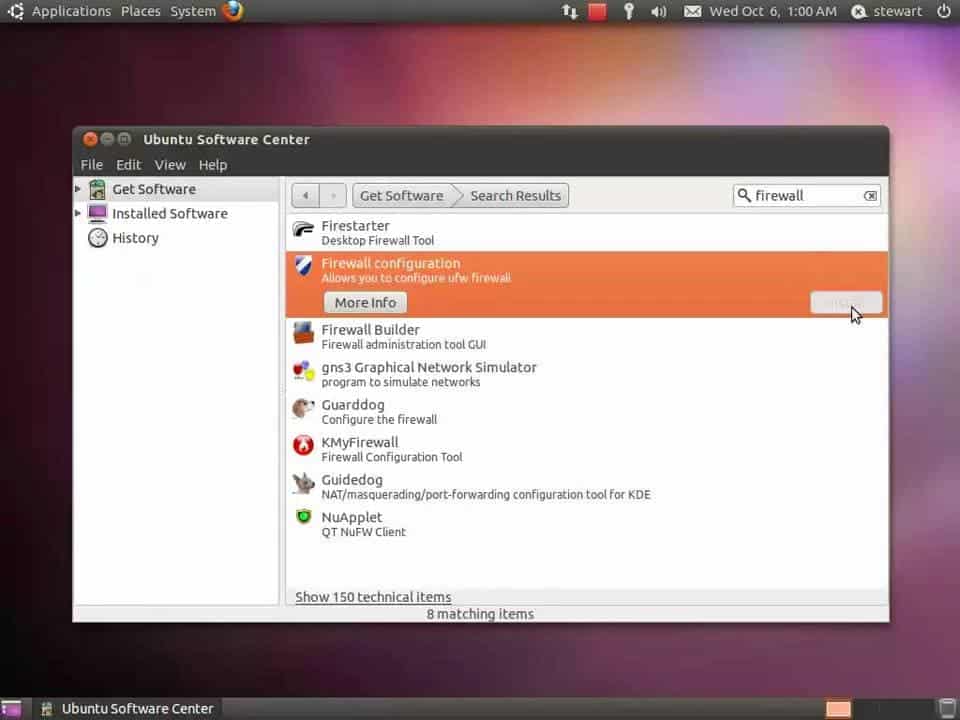
Task: Launch Firefox from the top panel
Action: [233, 11]
